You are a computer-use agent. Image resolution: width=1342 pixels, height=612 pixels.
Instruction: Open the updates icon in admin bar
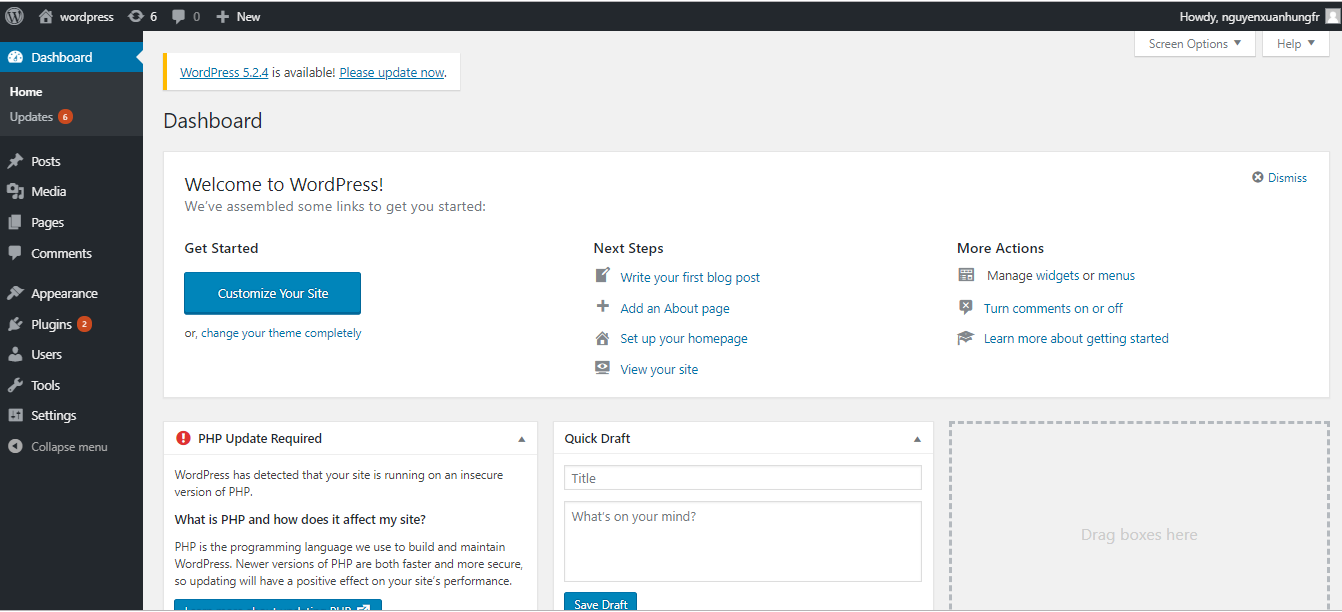(x=136, y=16)
